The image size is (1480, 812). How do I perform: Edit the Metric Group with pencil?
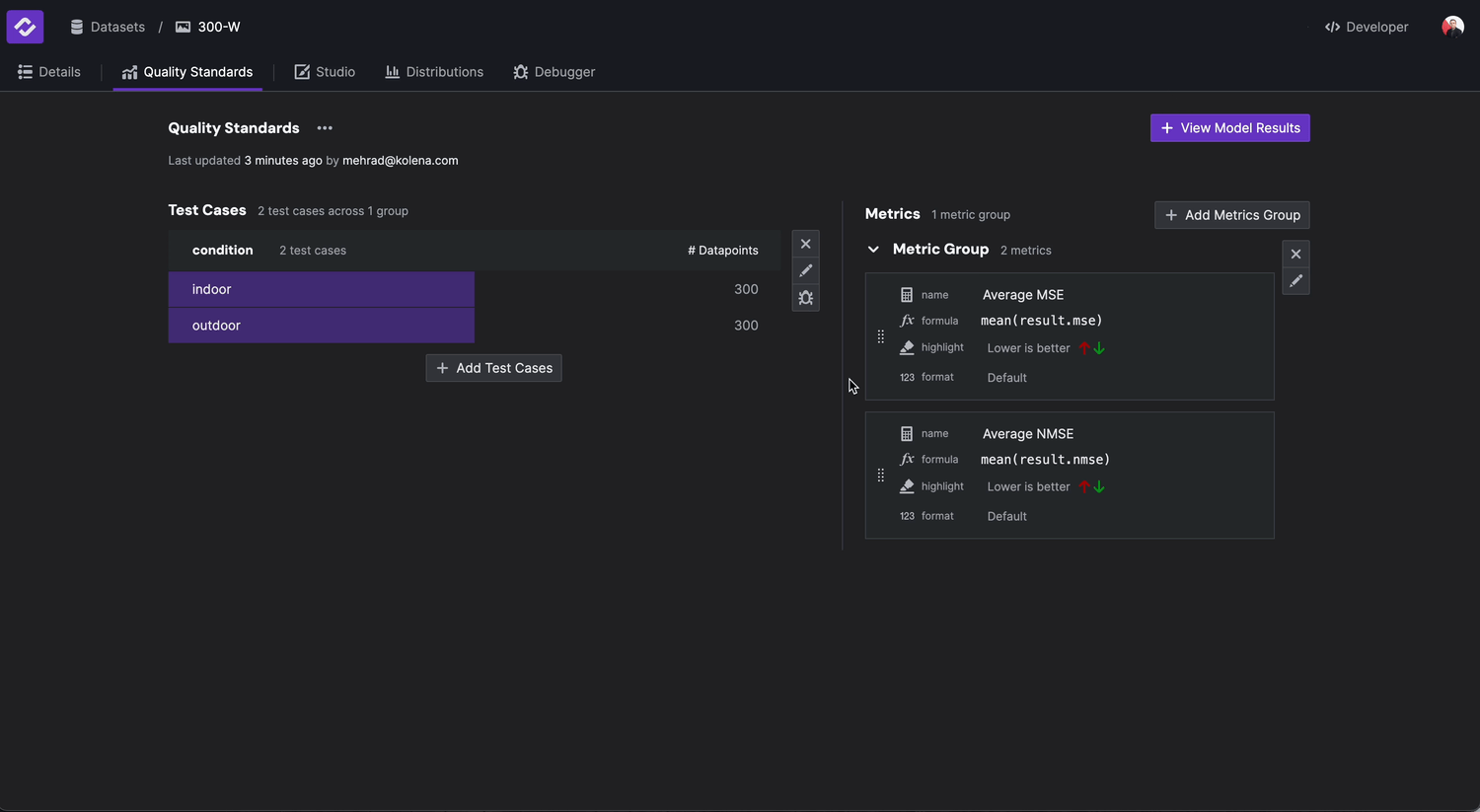pos(1295,281)
